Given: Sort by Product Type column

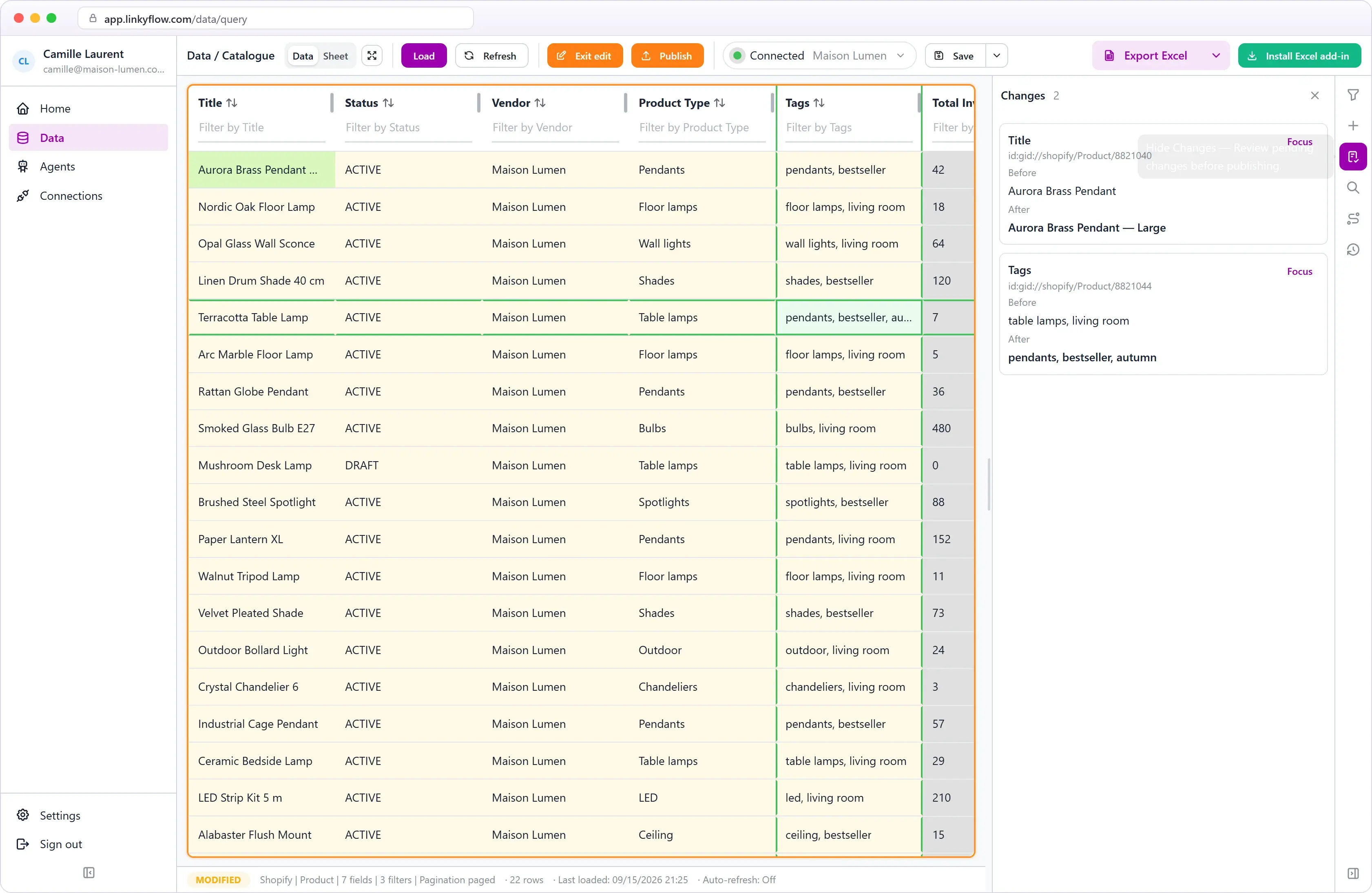Looking at the screenshot, I should coord(719,103).
